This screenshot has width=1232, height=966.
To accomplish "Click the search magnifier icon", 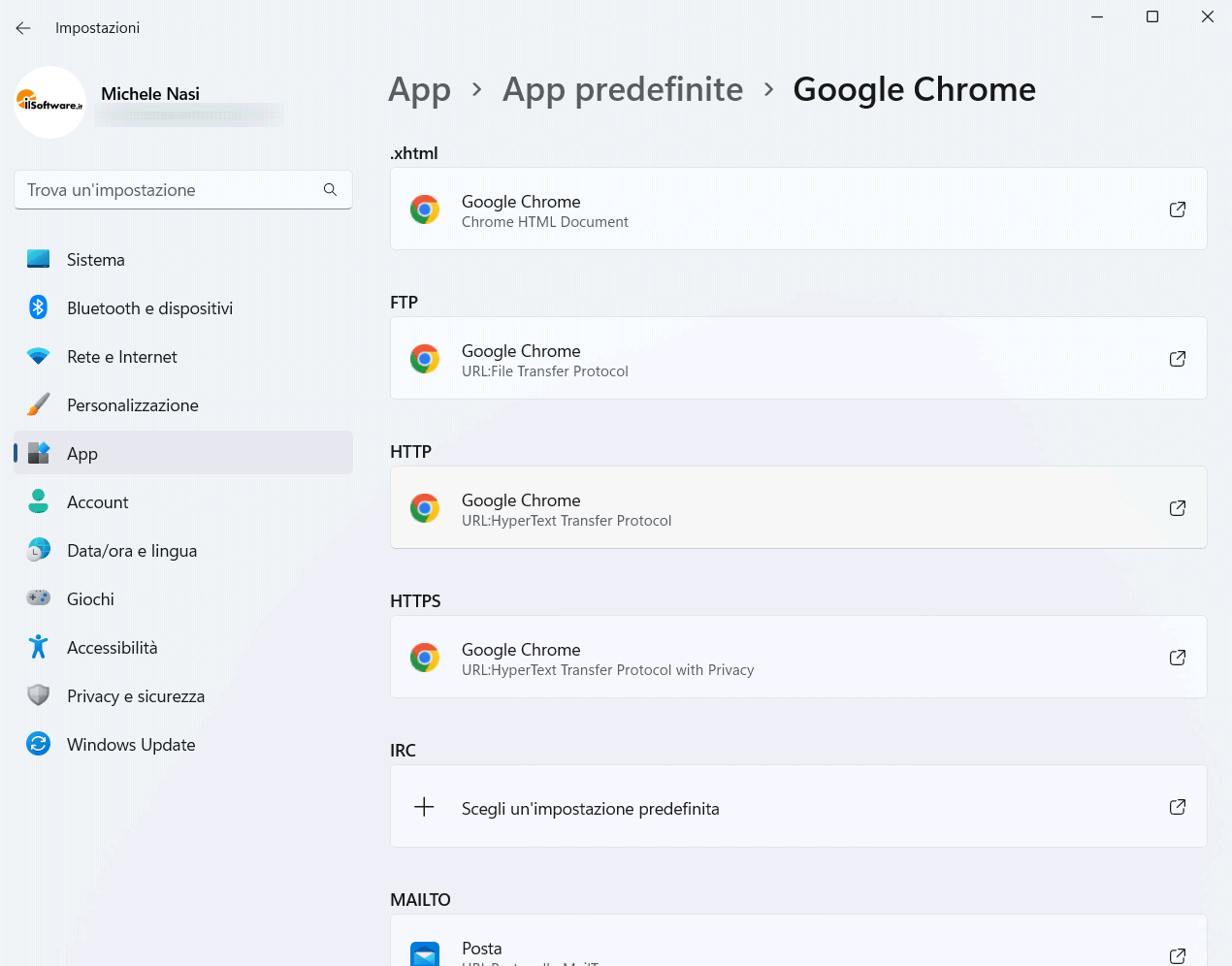I will click(330, 190).
